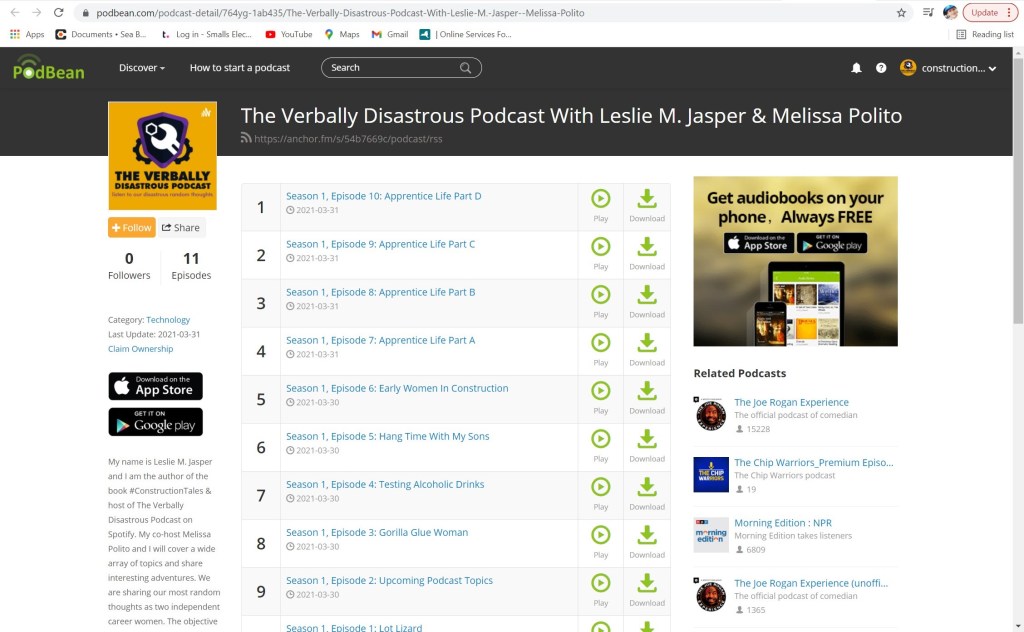The height and width of the screenshot is (632, 1024).
Task: Open The Joe Rogan Experience related podcast
Action: (x=791, y=402)
